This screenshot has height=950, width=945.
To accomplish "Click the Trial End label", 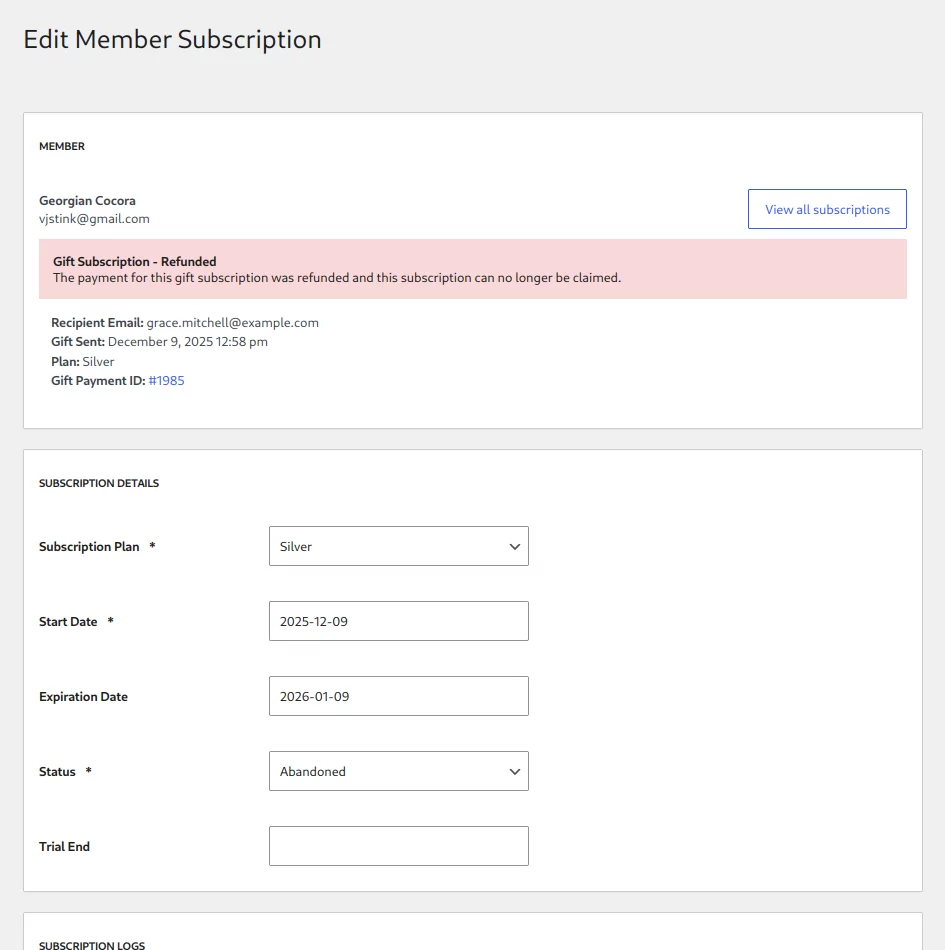I will coord(64,847).
